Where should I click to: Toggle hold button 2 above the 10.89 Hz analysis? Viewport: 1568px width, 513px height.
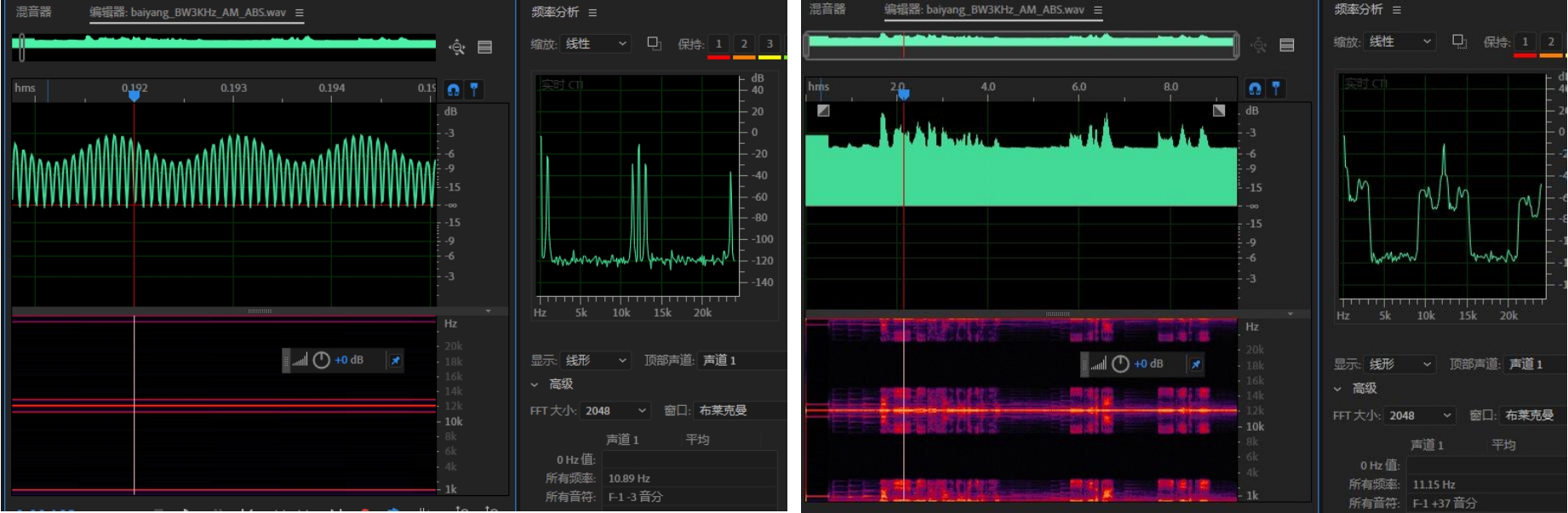(x=744, y=44)
